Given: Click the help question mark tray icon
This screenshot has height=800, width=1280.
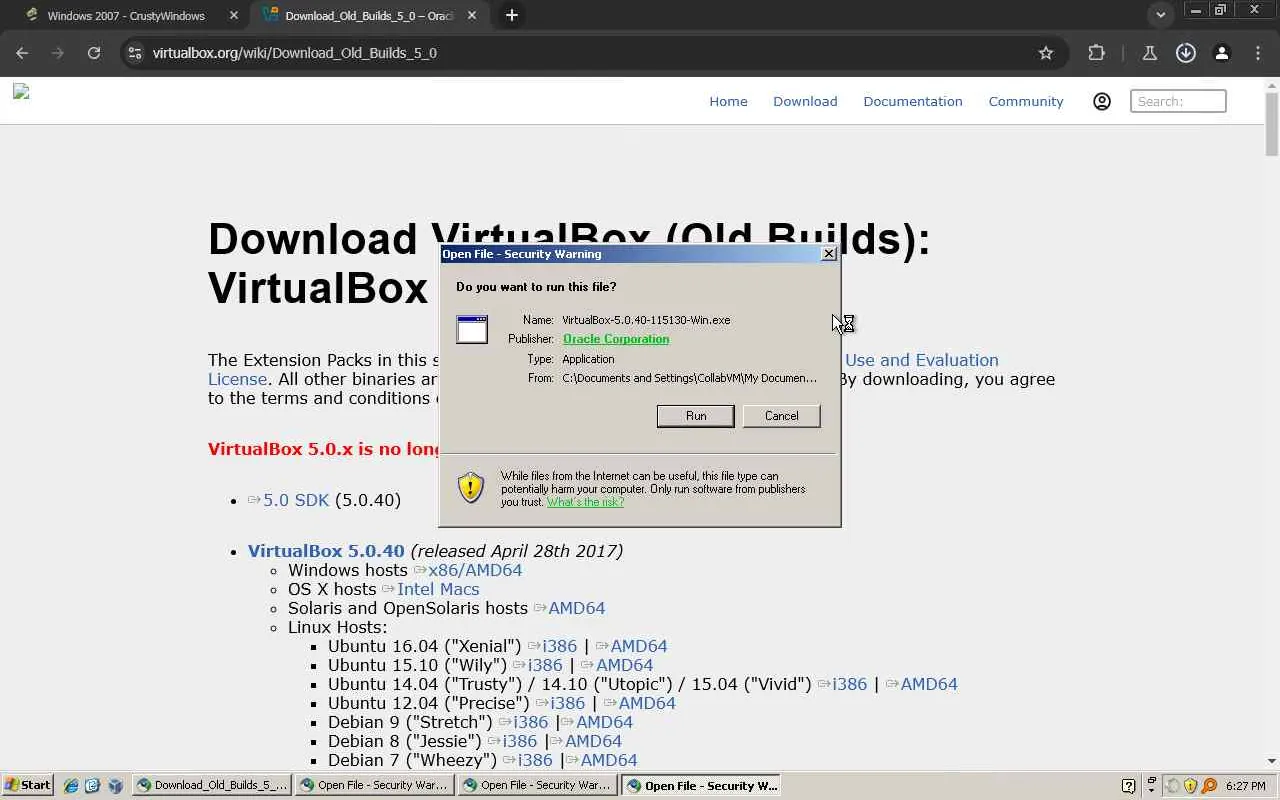Looking at the screenshot, I should click(x=1129, y=786).
